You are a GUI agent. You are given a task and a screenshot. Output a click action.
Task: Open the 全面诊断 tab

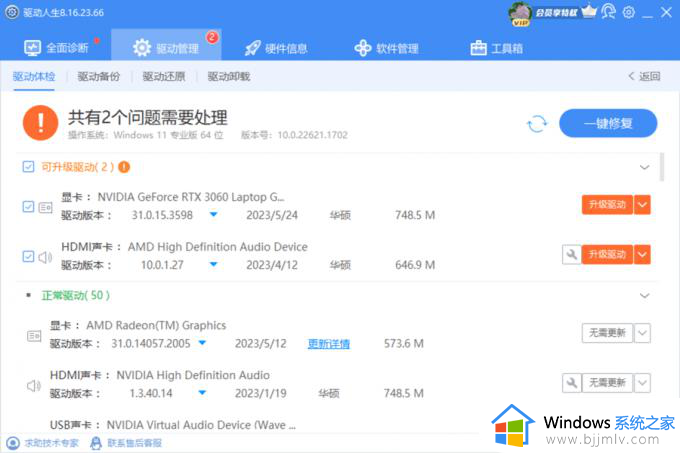pos(56,48)
